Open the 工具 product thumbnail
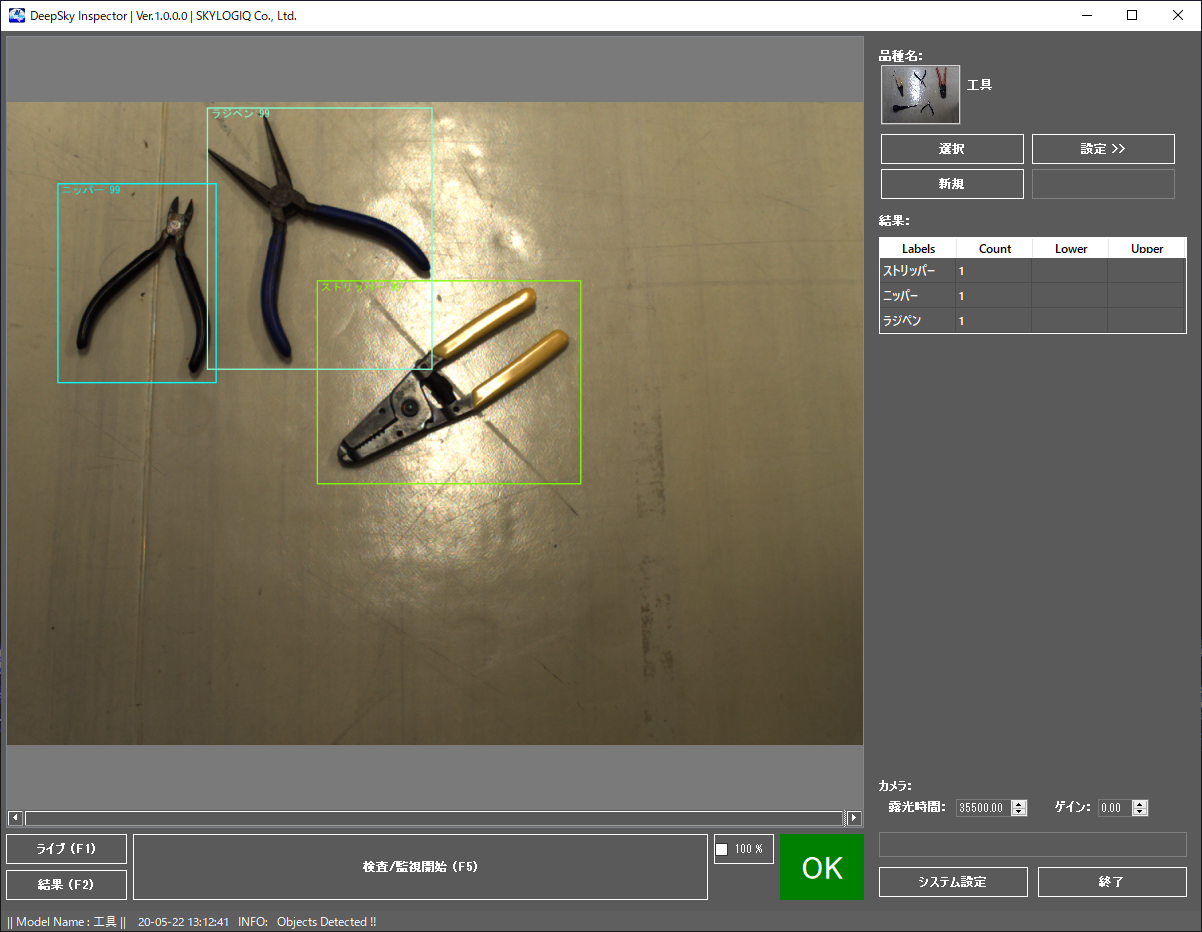Viewport: 1202px width, 932px height. click(921, 95)
